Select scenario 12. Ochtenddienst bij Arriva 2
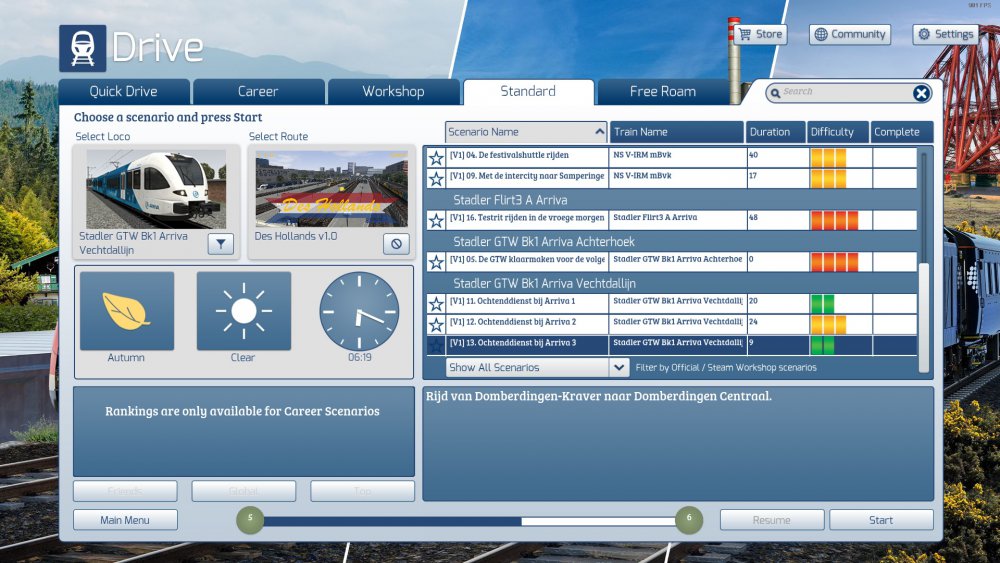 672,325
